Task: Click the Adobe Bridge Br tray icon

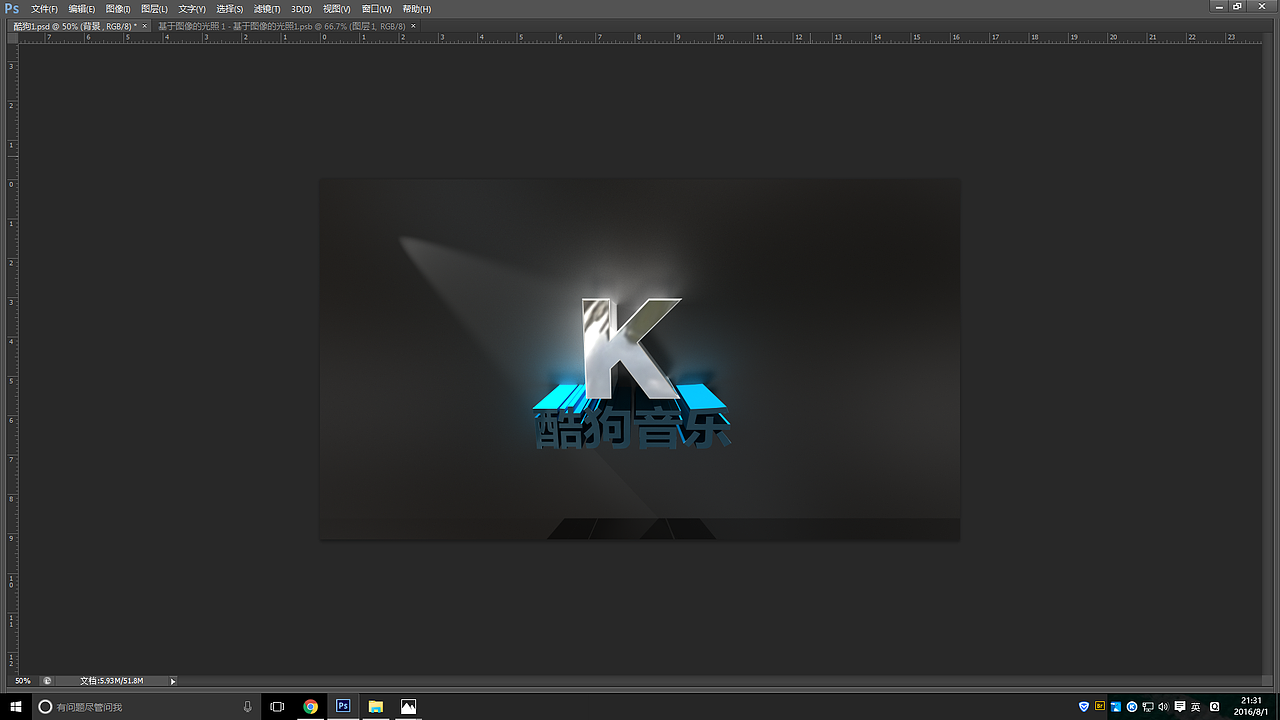Action: click(x=1100, y=706)
